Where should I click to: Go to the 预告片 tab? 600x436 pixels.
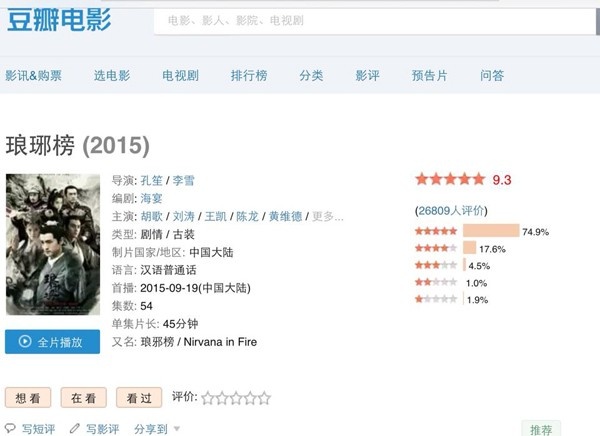pyautogui.click(x=430, y=75)
